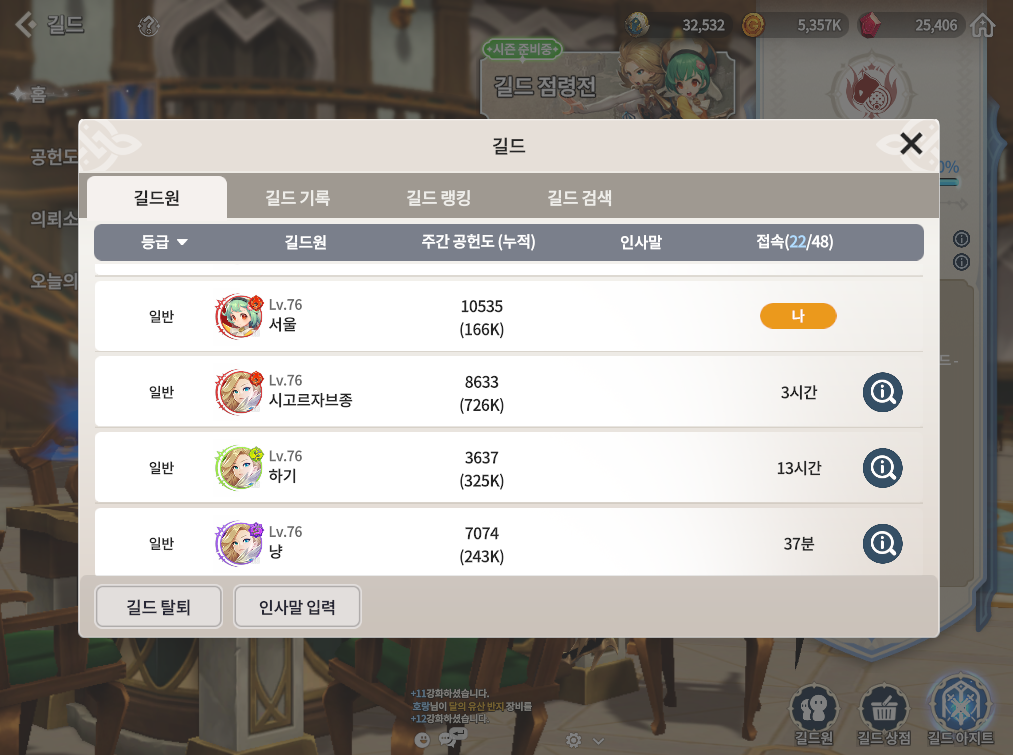Click the 인사말 입력 button
Image resolution: width=1013 pixels, height=755 pixels.
coord(297,606)
